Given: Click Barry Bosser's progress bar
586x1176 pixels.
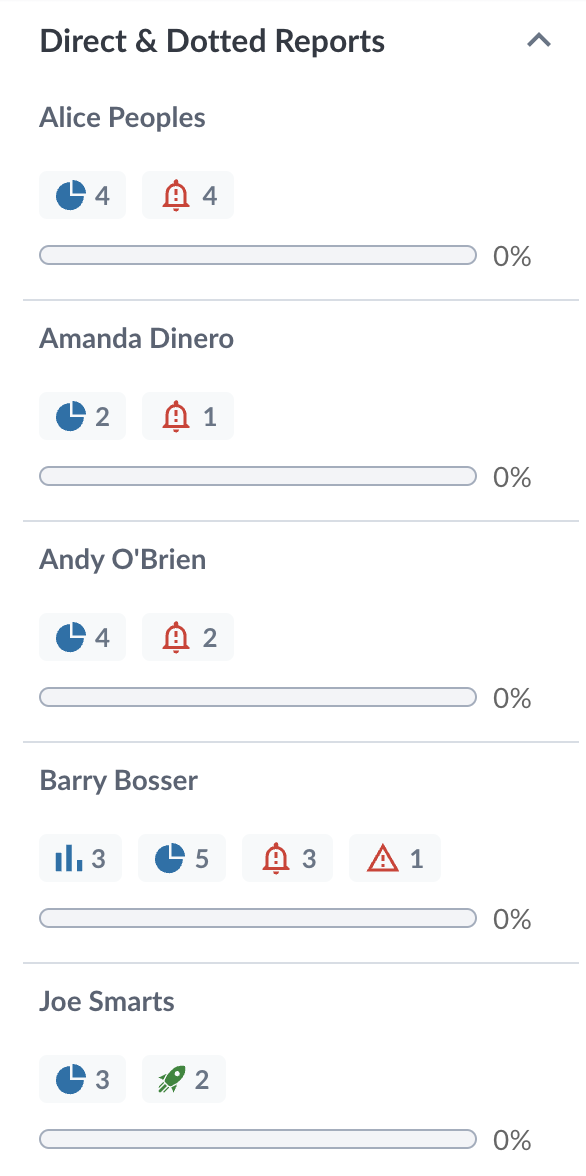Looking at the screenshot, I should pos(257,917).
